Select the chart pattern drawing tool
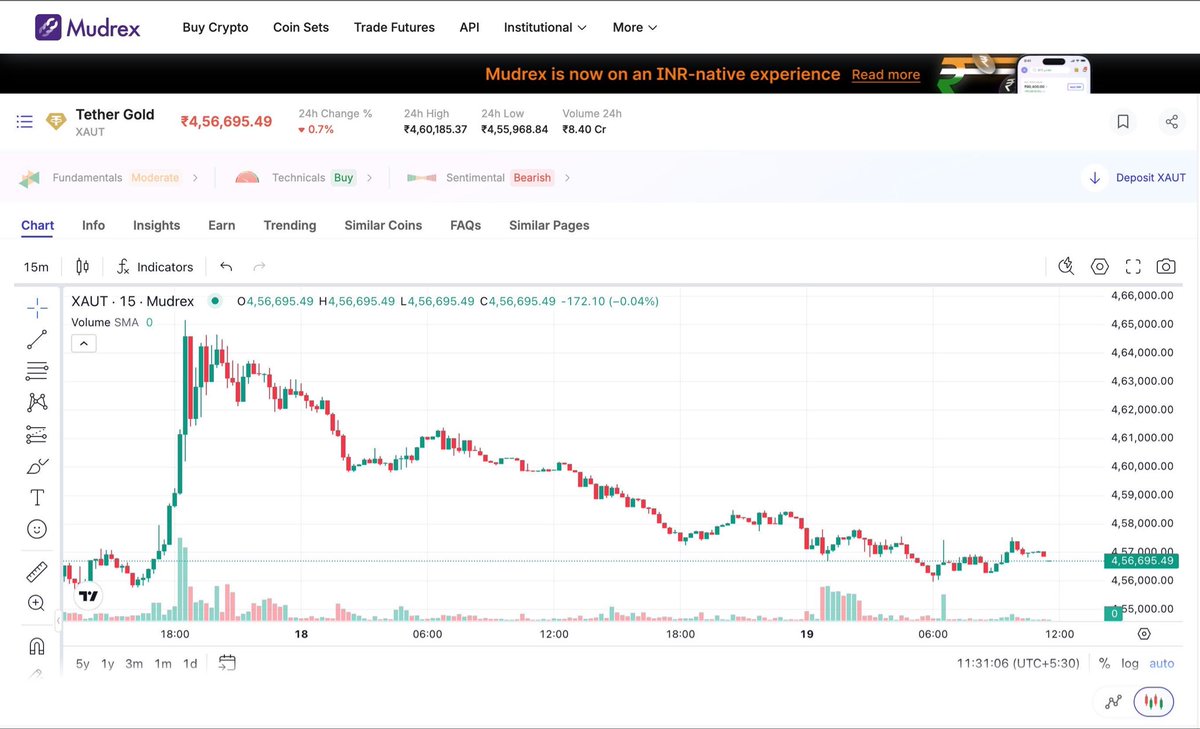This screenshot has width=1200, height=729. tap(37, 402)
